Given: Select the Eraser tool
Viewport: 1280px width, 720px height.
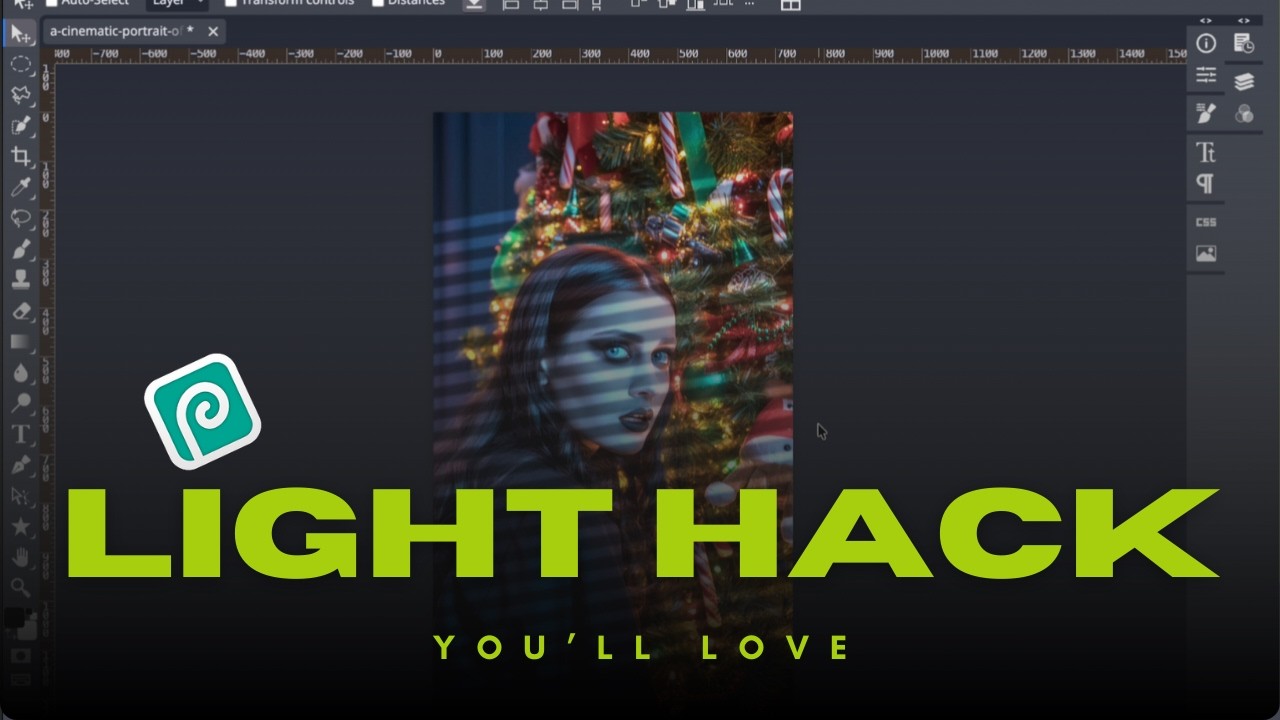Looking at the screenshot, I should [20, 311].
